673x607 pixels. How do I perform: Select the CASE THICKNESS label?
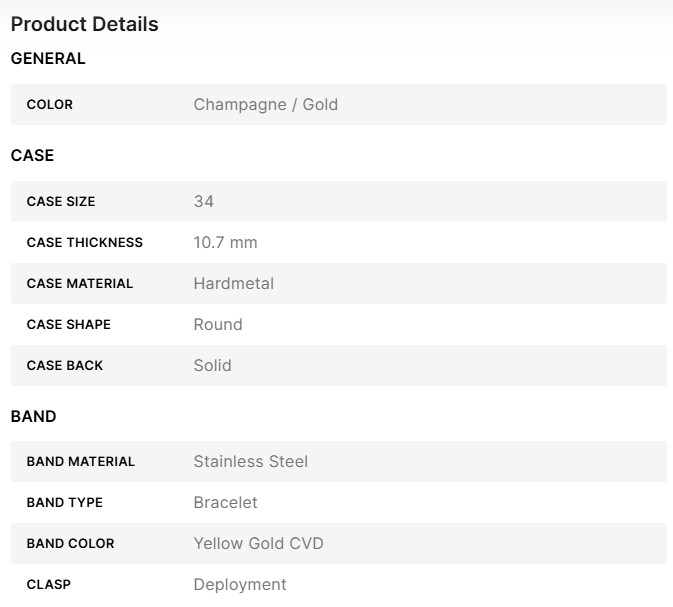point(85,243)
